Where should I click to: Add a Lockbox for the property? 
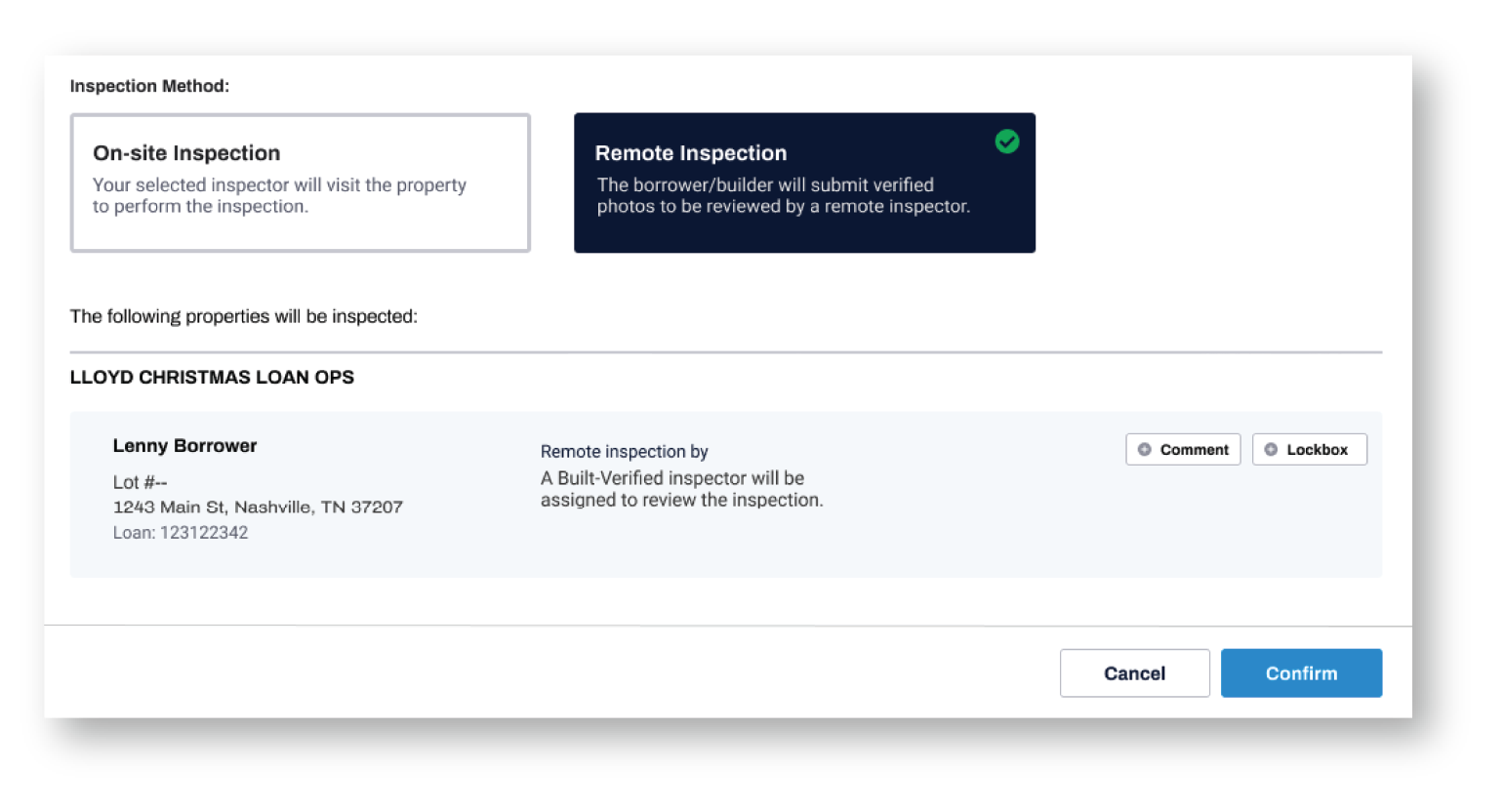[x=1310, y=450]
